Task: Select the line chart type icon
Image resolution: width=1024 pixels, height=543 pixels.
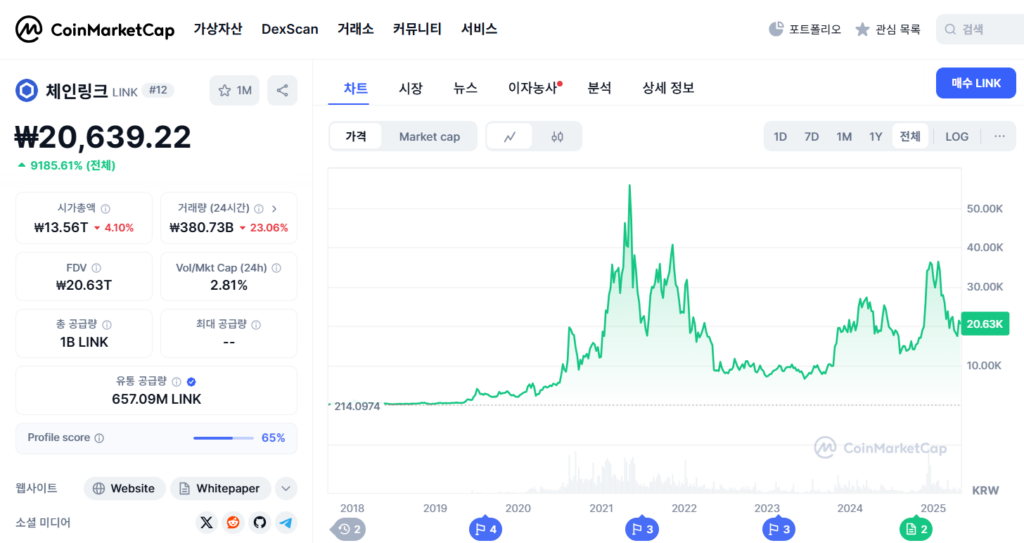Action: 509,137
